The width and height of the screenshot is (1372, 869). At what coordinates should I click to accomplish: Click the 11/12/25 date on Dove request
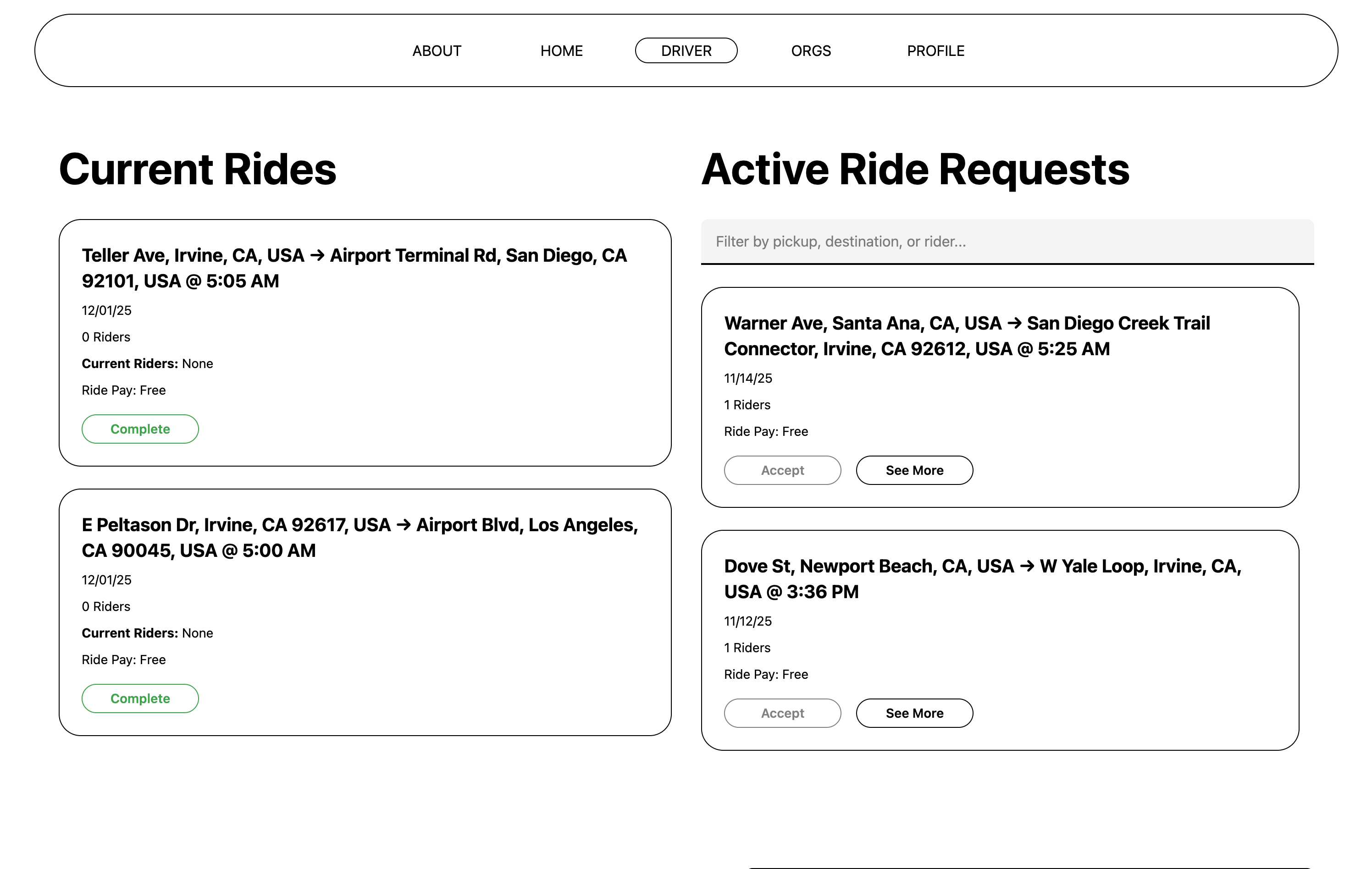[747, 621]
